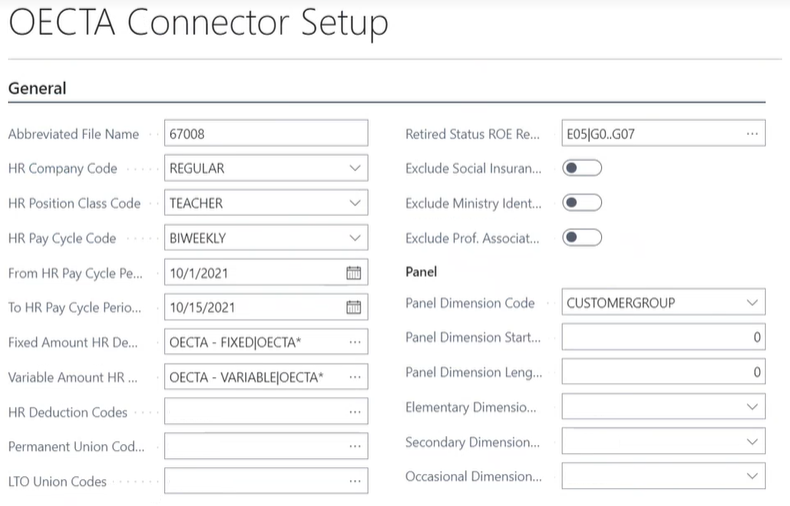
Task: Click the To HR Pay Cycle date 10/15/2021
Action: [x=202, y=307]
